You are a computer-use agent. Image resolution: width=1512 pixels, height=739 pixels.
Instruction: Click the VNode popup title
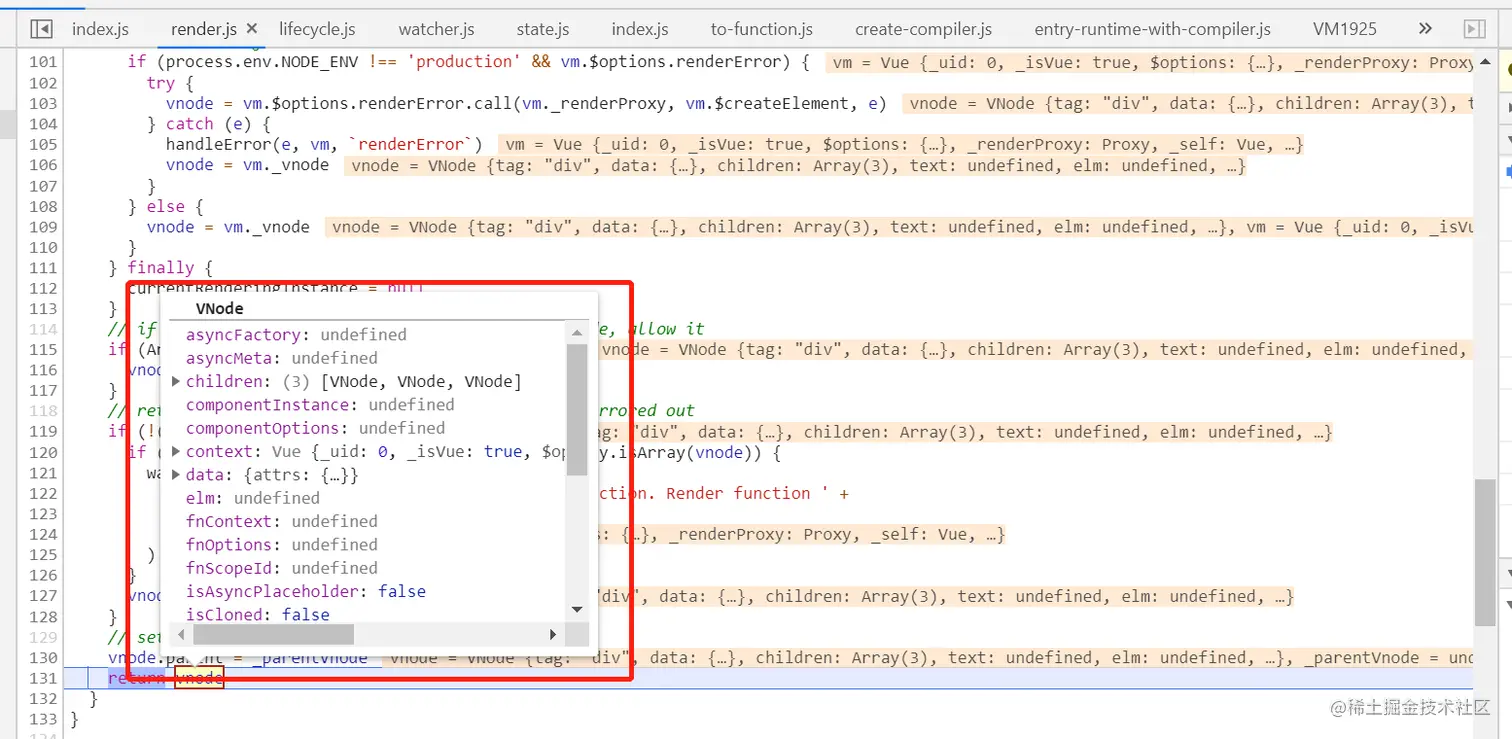[219, 308]
